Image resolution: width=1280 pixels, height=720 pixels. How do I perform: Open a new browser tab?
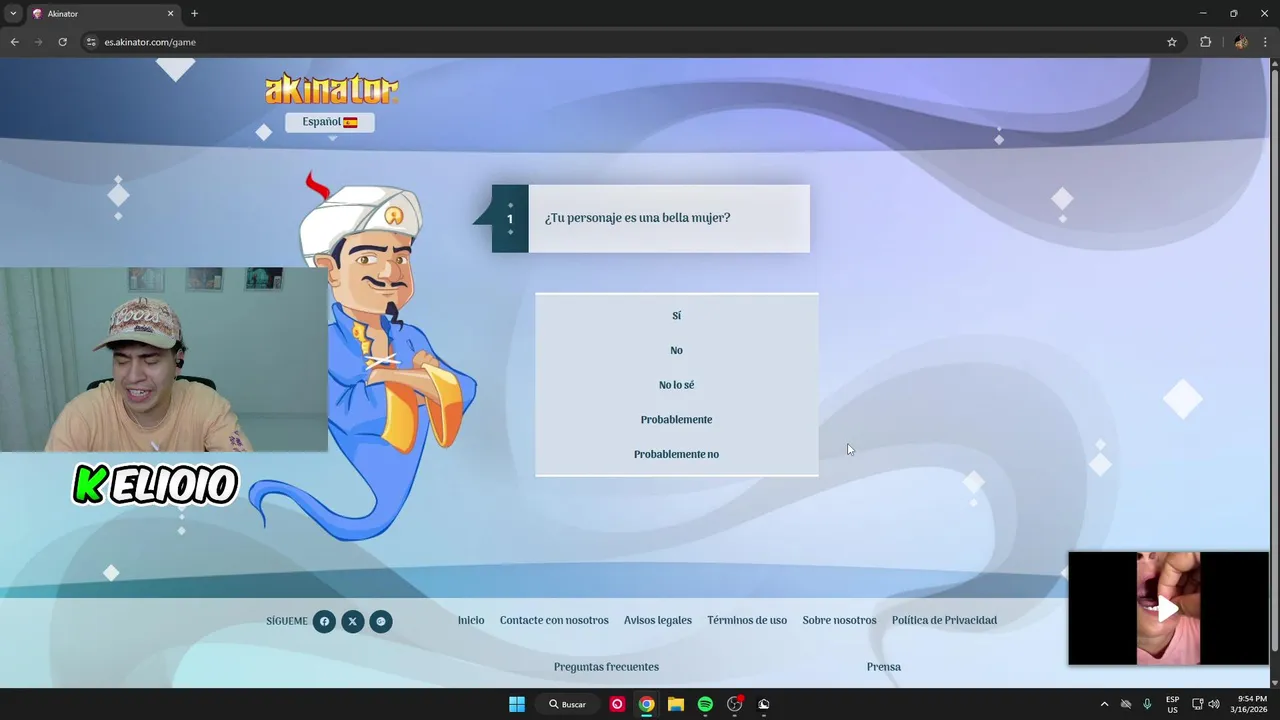[194, 14]
